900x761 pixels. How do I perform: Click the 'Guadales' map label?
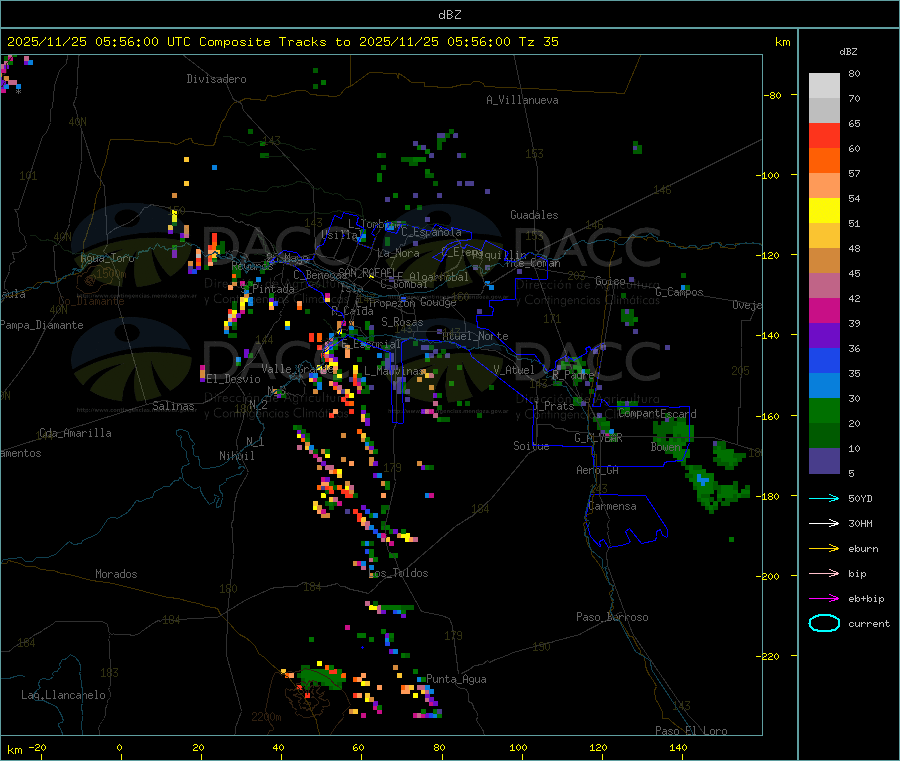pos(534,215)
